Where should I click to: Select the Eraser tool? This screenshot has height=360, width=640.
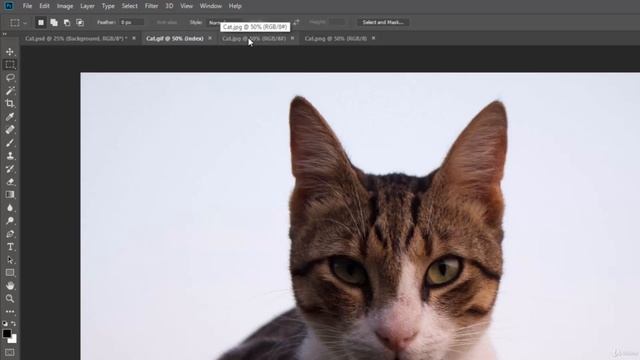click(10, 182)
